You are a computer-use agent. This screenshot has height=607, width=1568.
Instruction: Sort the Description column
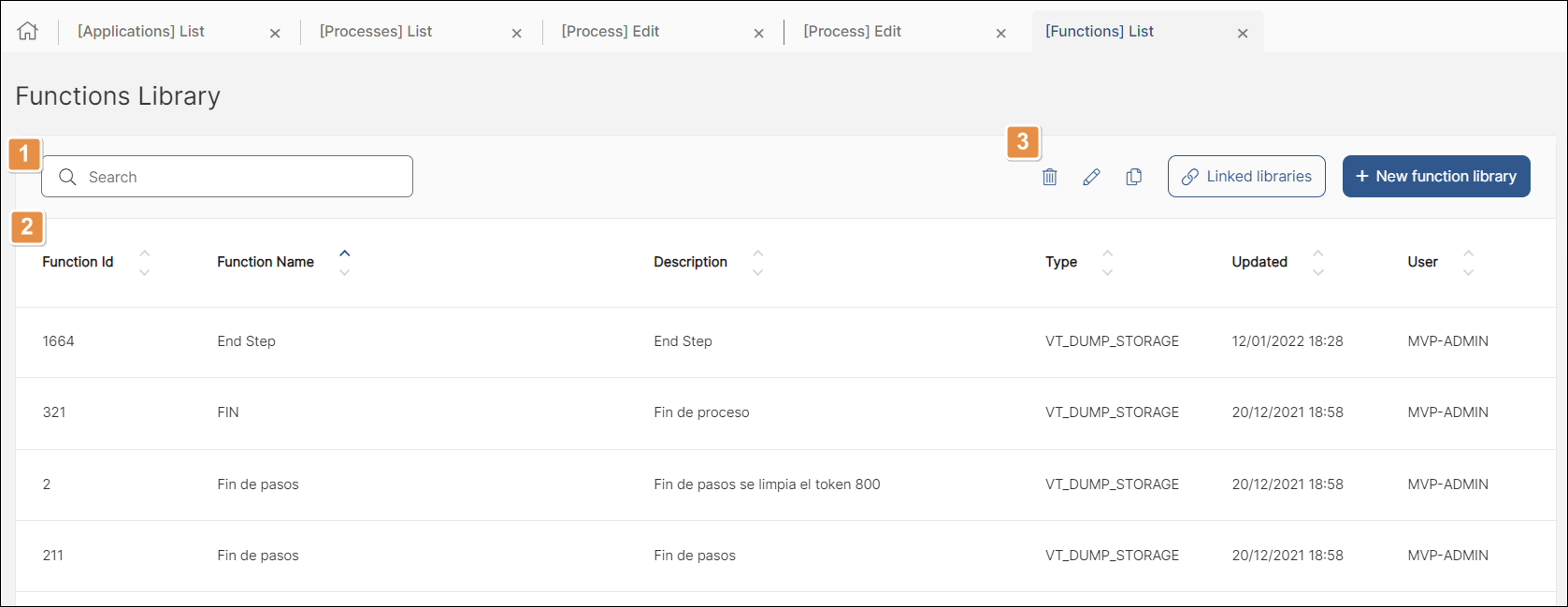(757, 262)
